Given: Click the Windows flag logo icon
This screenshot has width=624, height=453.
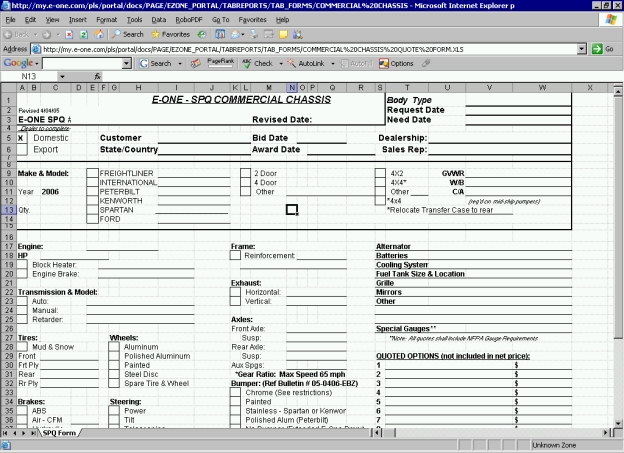Looking at the screenshot, I should point(611,20).
